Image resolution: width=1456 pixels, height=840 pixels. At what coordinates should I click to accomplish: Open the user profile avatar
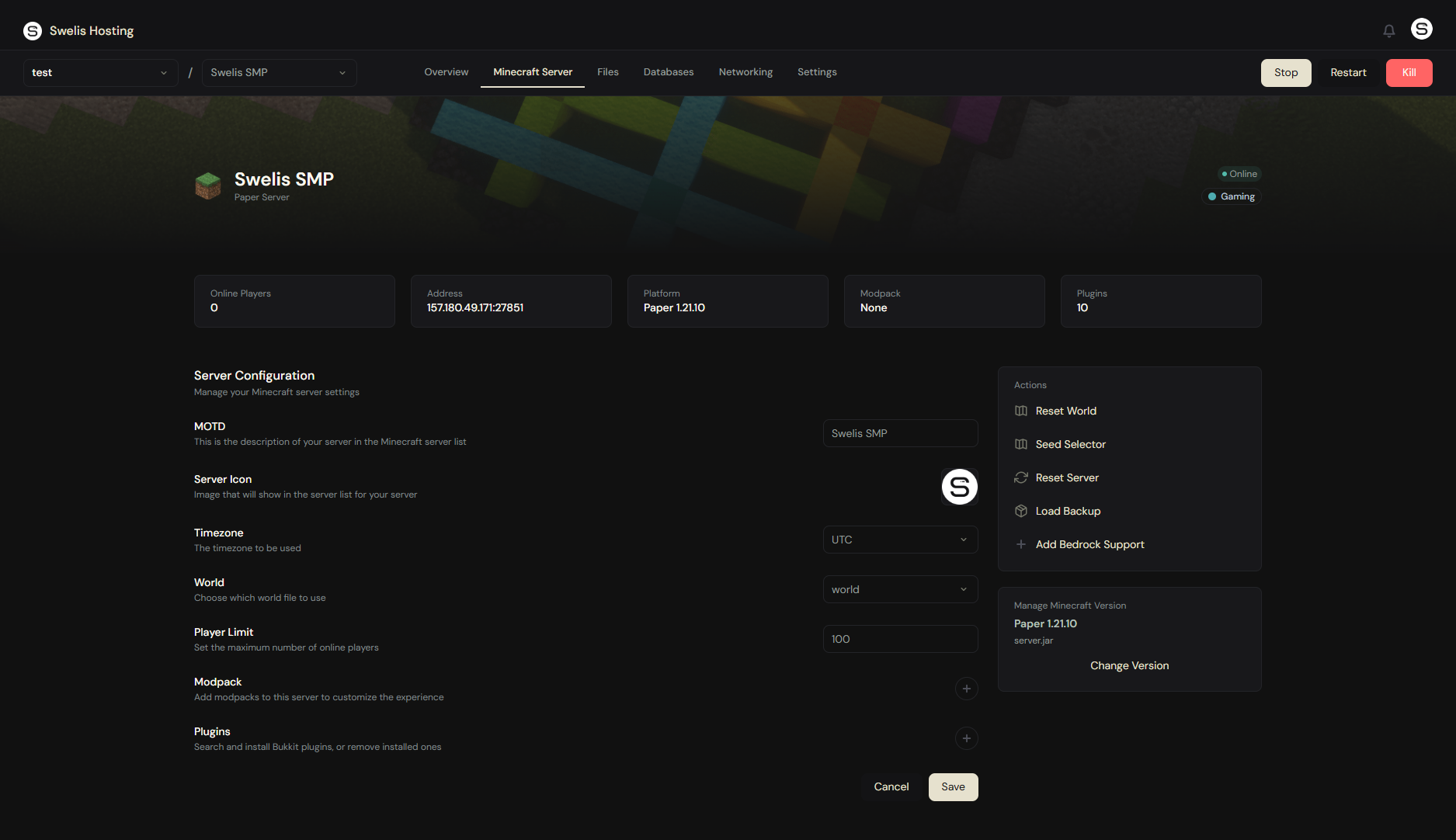tap(1421, 30)
